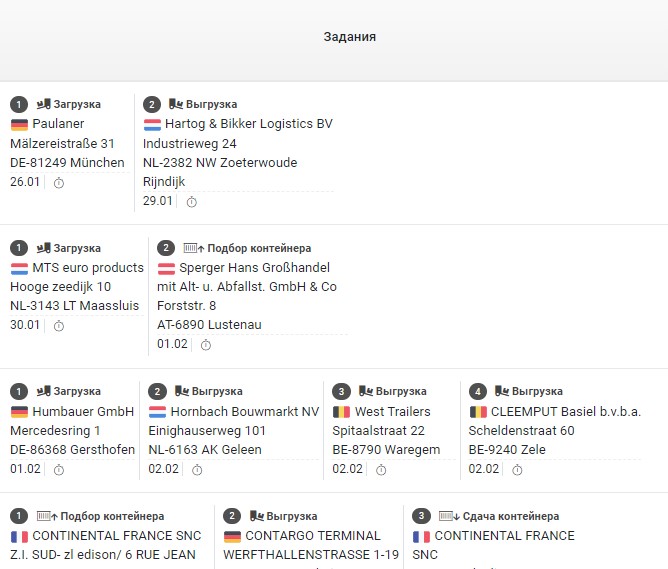This screenshot has height=569, width=668.
Task: Click the text CLEEMPUT Basiel b.v.b.a.
Action: [566, 412]
